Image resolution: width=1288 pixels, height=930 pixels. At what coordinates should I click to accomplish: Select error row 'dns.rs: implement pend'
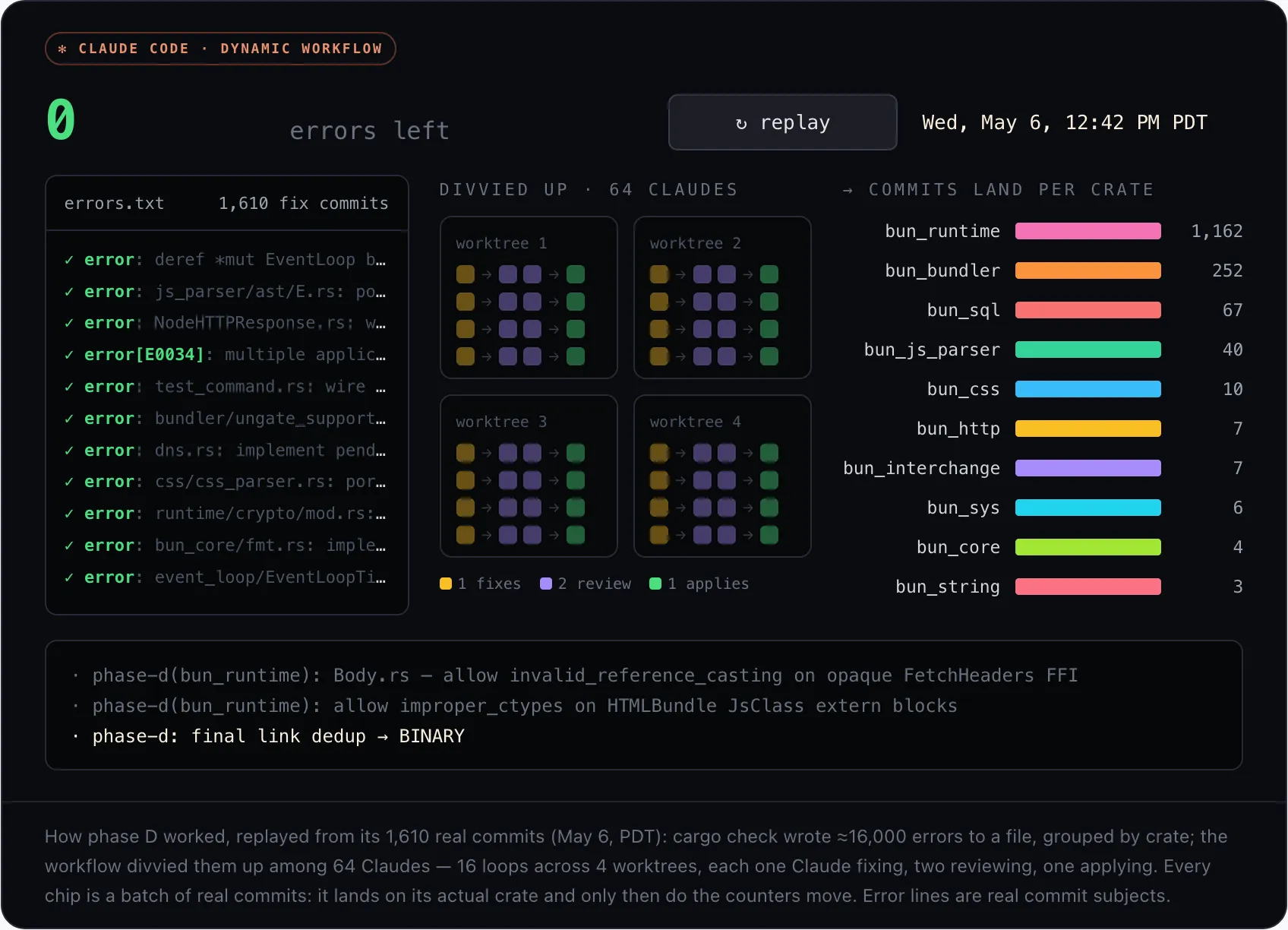tap(226, 451)
